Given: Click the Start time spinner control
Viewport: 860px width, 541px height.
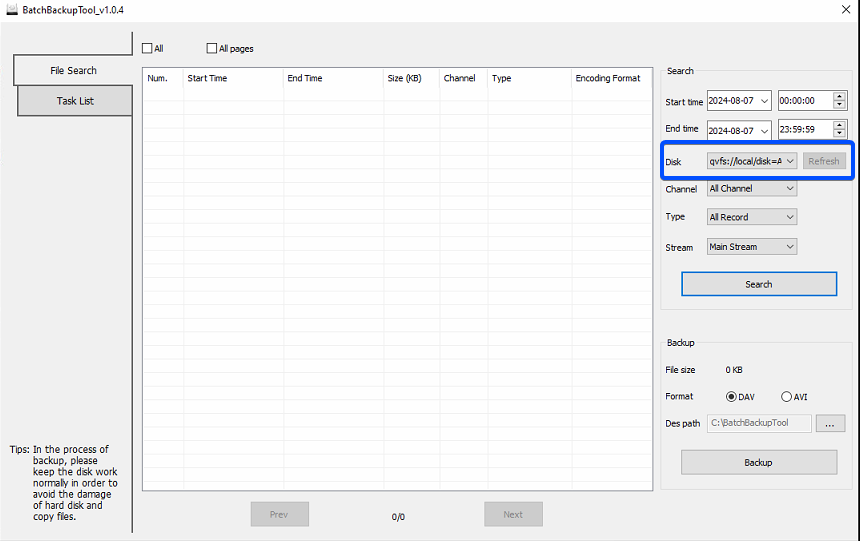Looking at the screenshot, I should 839,101.
